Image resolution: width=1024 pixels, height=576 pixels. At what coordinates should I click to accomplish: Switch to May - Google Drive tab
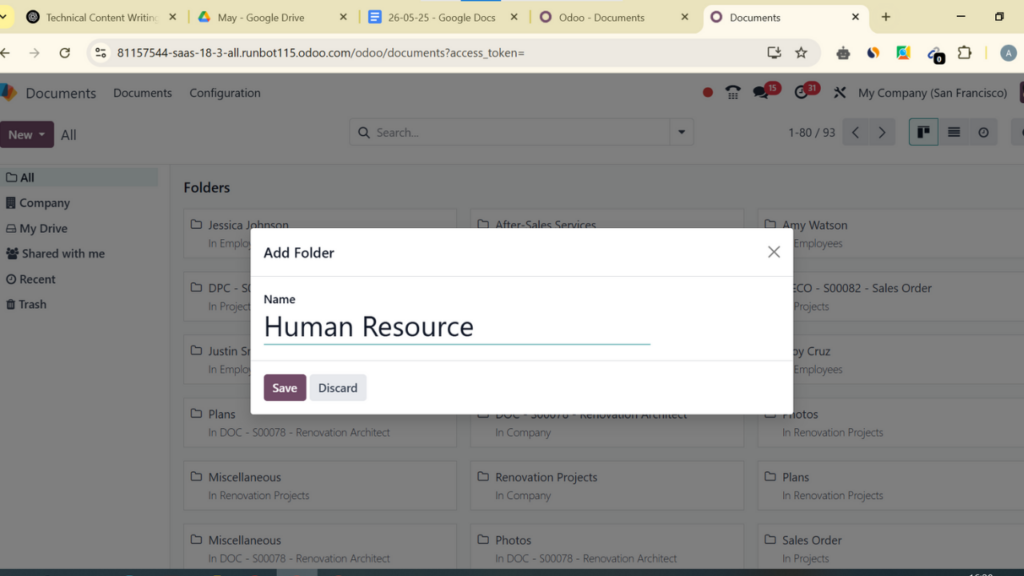click(261, 18)
